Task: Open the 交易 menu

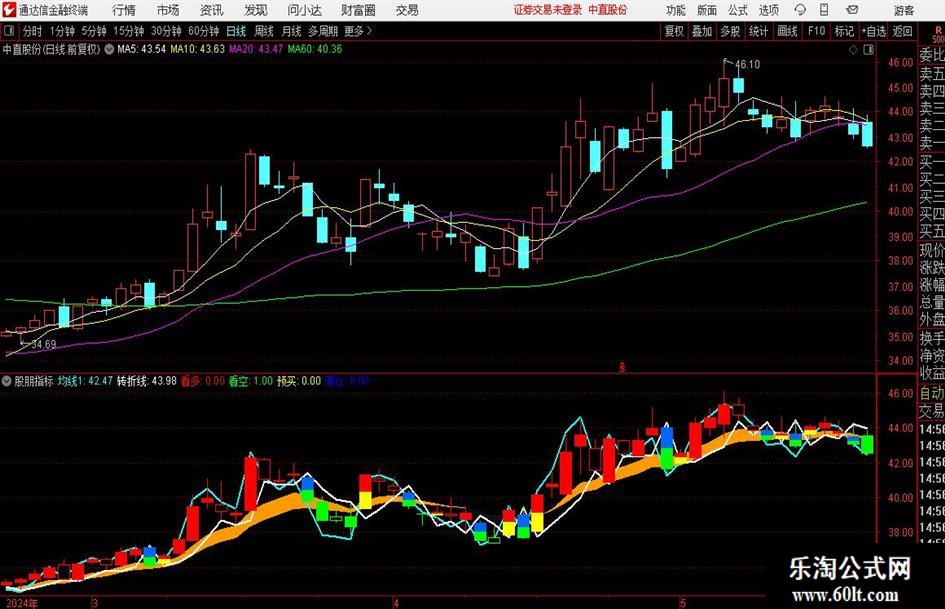Action: 407,10
